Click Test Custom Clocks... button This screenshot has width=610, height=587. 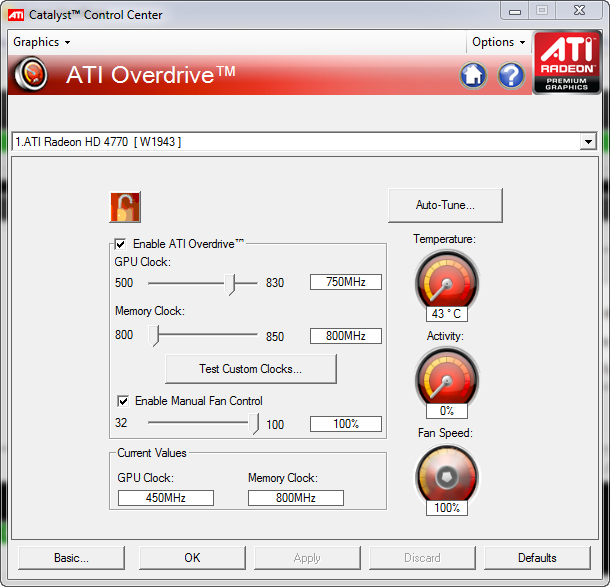251,369
